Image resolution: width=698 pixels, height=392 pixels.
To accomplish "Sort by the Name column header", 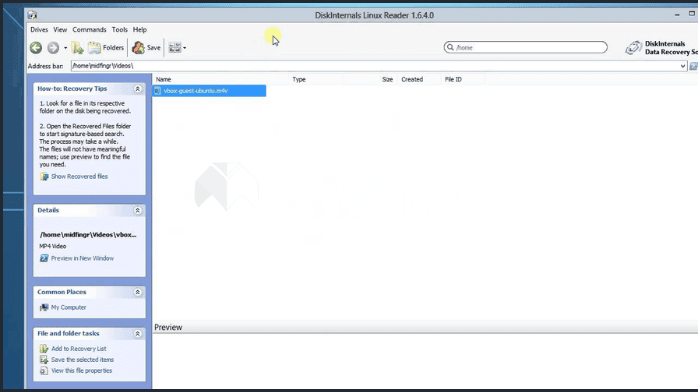I will tap(163, 79).
